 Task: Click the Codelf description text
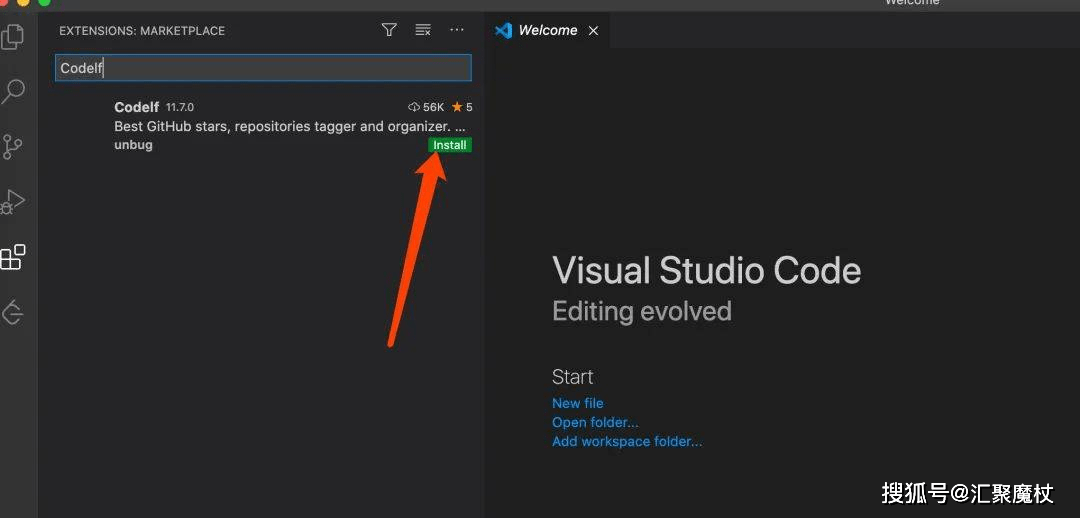point(289,126)
